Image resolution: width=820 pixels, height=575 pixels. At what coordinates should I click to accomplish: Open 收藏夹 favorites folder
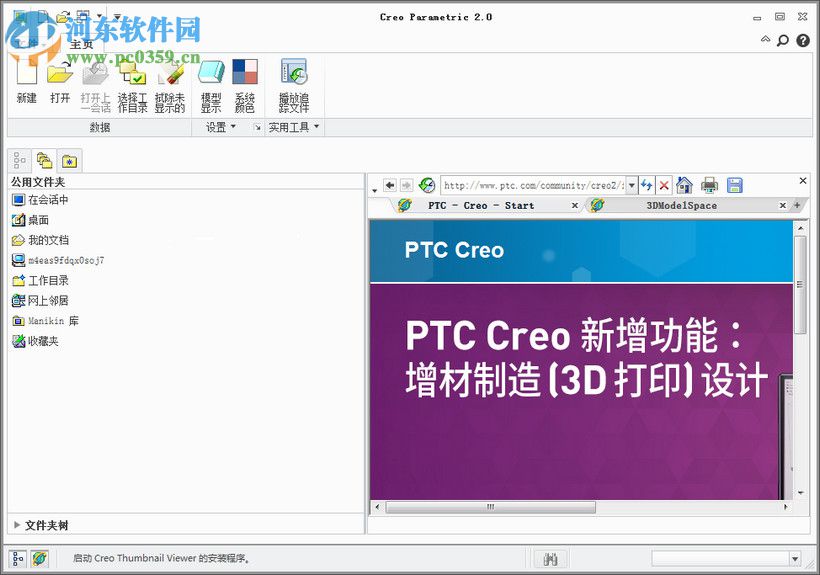pos(35,341)
